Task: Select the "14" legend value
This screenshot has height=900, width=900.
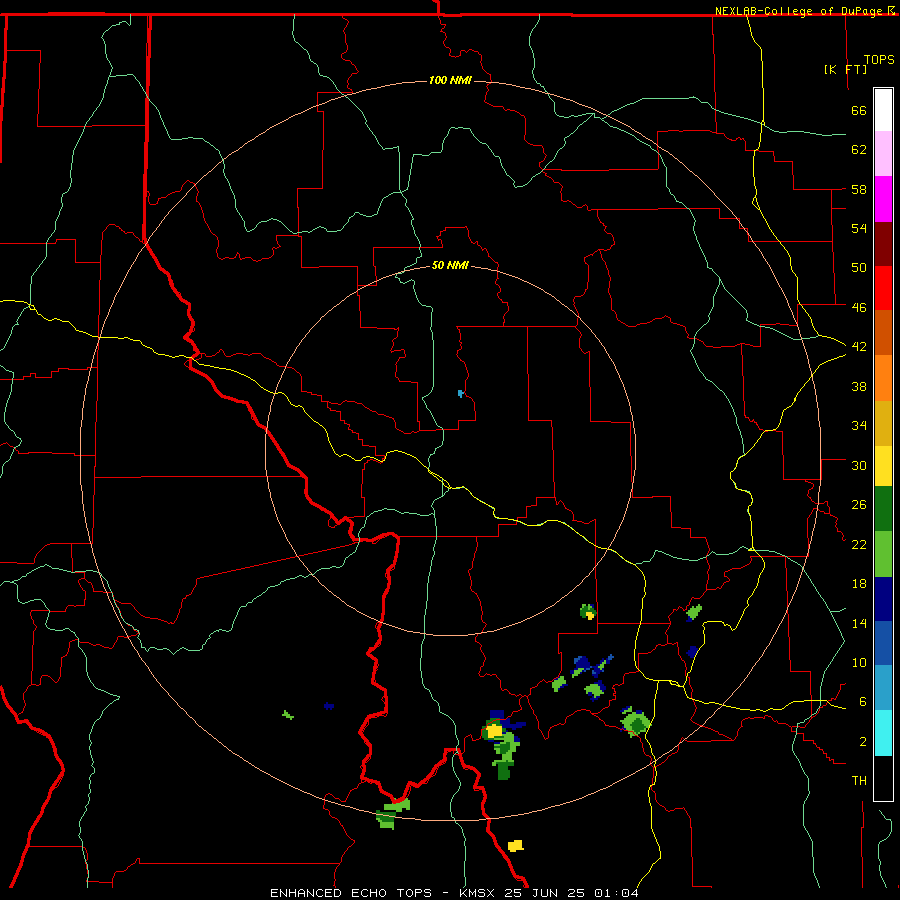Action: coord(859,623)
